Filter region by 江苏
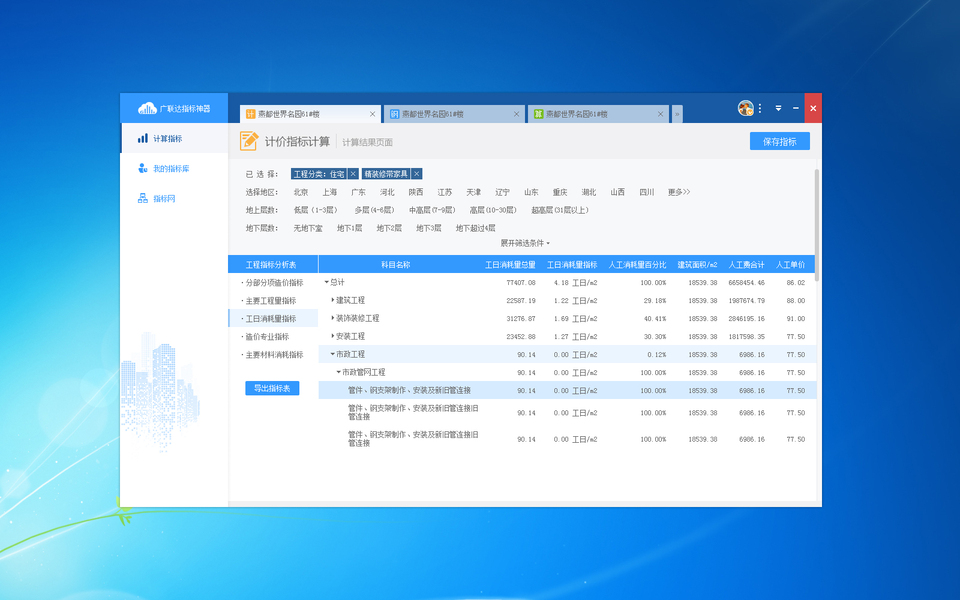Image resolution: width=960 pixels, height=600 pixels. (x=444, y=192)
